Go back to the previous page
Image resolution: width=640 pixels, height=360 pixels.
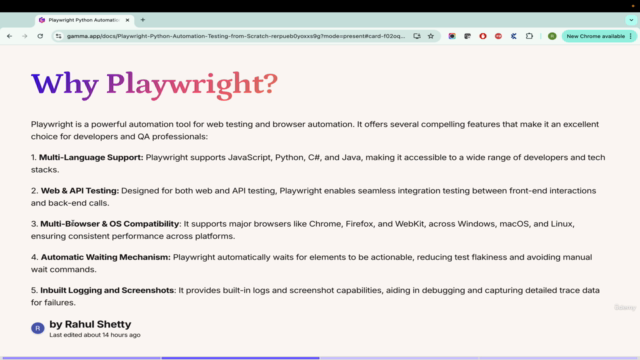pyautogui.click(x=9, y=36)
